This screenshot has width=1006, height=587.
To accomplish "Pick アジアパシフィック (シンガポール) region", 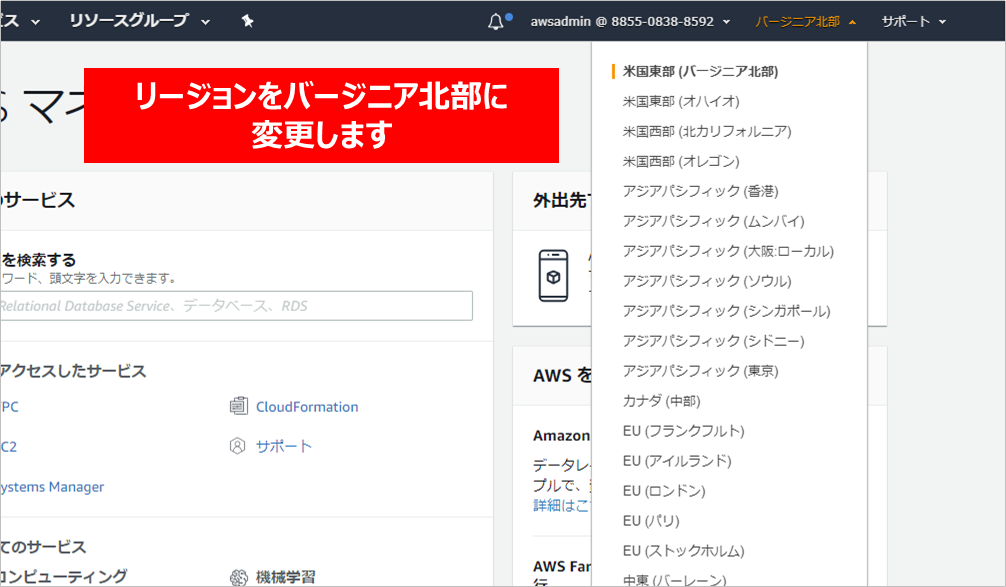I will [726, 311].
